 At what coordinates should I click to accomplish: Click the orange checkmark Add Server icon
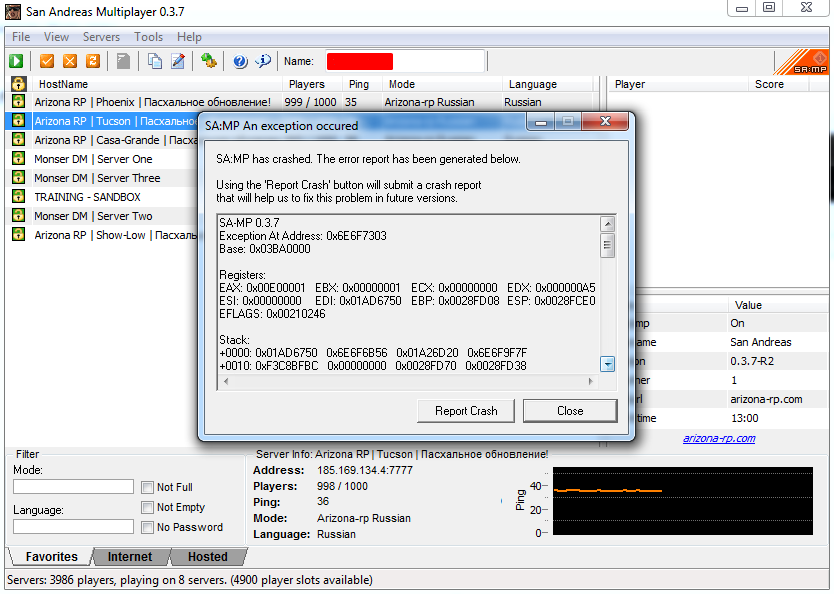(47, 61)
